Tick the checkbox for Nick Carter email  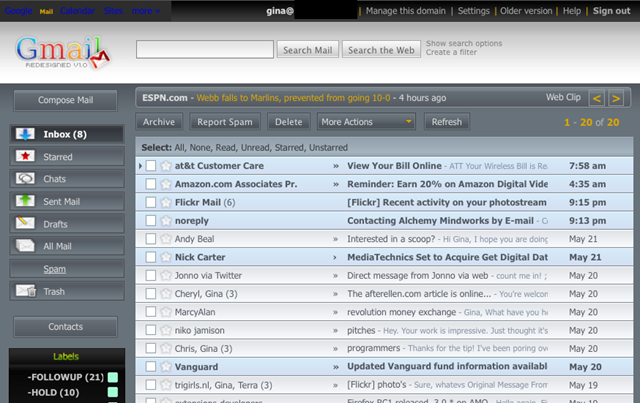tap(151, 257)
